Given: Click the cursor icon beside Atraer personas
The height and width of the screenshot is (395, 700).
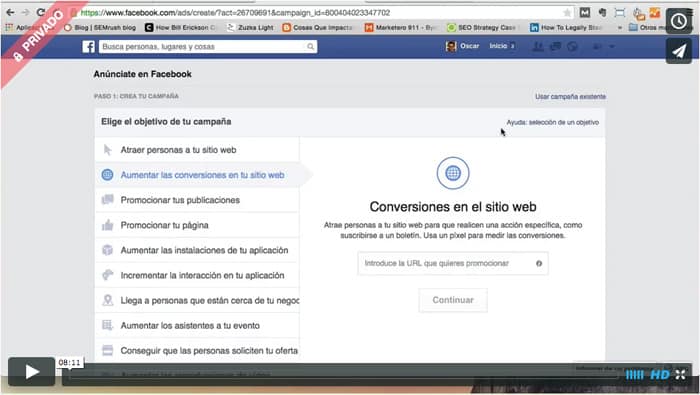Looking at the screenshot, I should coord(108,150).
